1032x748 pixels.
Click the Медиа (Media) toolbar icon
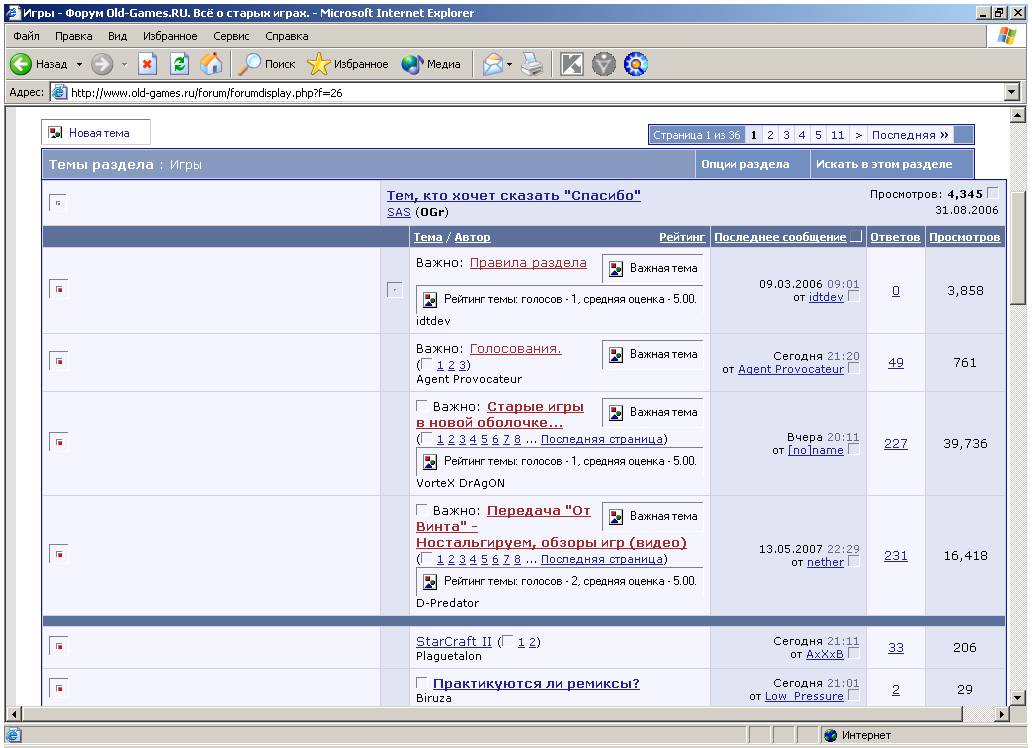pos(431,64)
